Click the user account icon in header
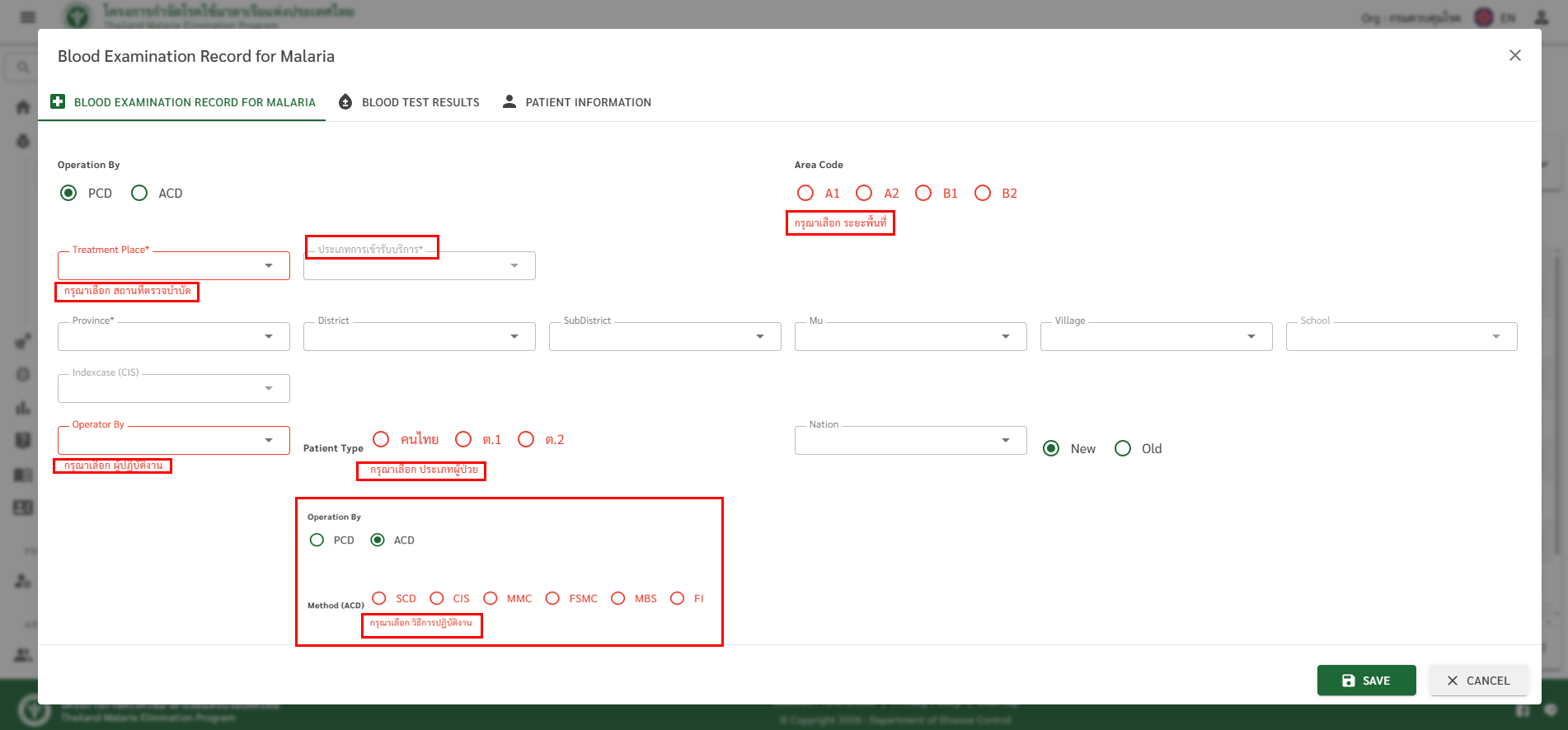The height and width of the screenshot is (730, 1568). tap(1541, 17)
